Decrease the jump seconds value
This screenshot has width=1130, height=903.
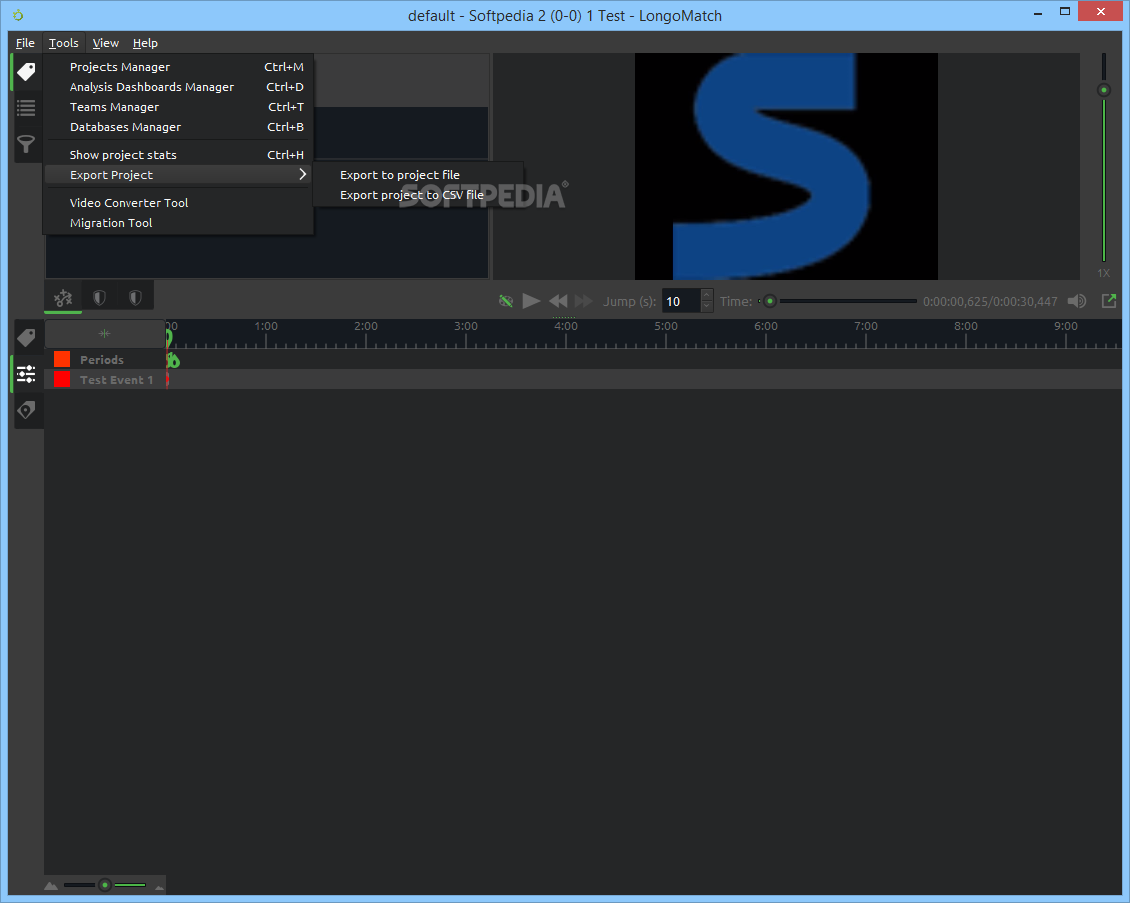(707, 307)
